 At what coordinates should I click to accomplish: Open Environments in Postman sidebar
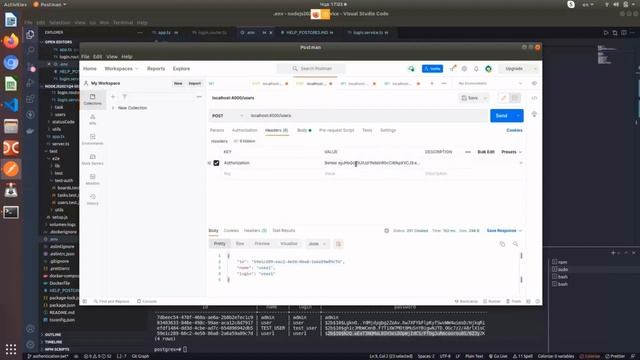tap(93, 139)
